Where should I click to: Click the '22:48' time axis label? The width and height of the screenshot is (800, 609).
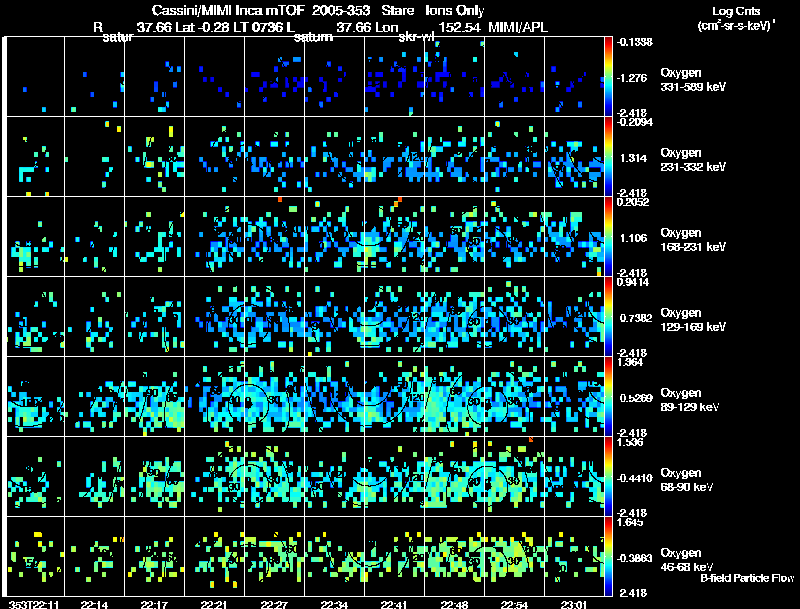[454, 605]
